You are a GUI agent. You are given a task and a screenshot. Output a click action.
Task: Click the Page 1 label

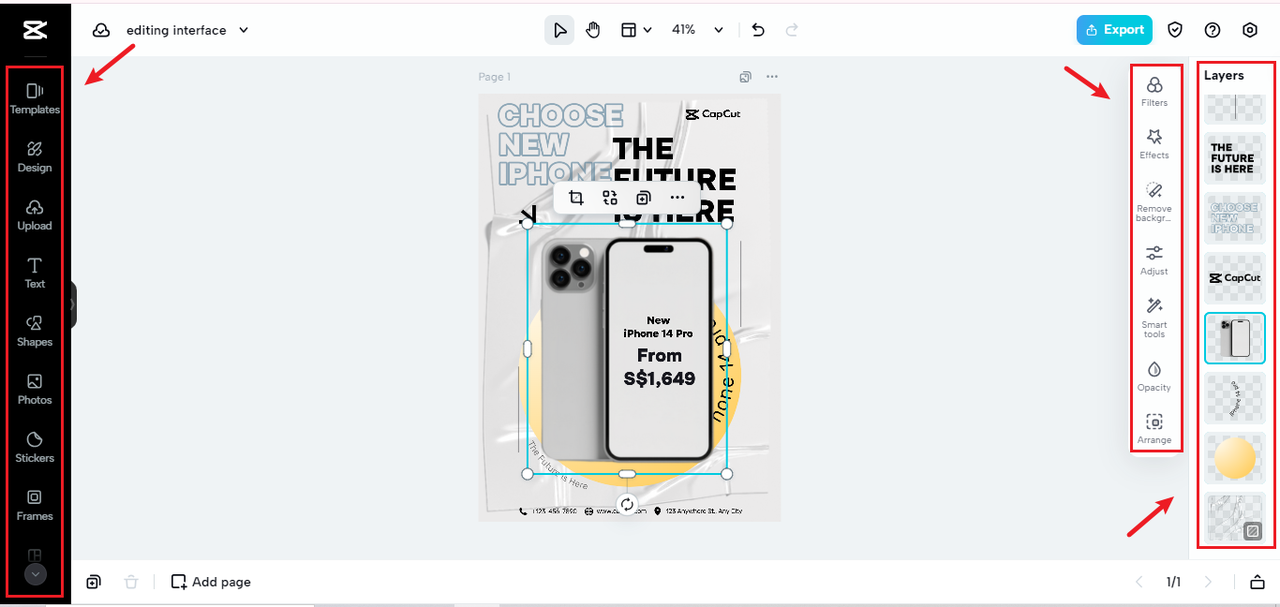click(x=494, y=77)
